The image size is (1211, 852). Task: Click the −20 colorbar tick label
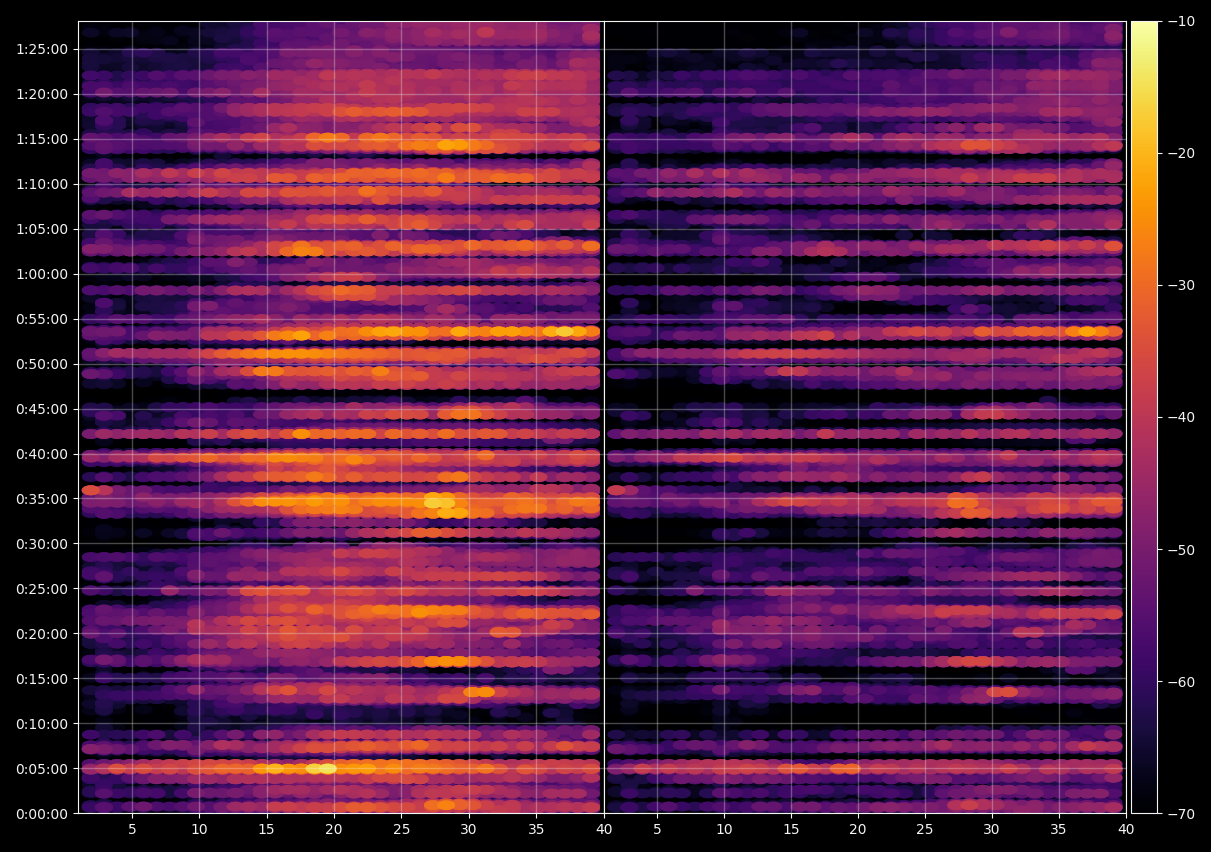(1181, 153)
